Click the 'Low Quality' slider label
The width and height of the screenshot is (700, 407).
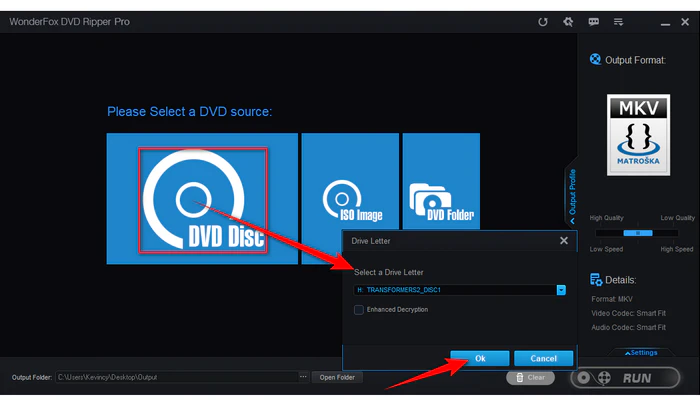678,218
